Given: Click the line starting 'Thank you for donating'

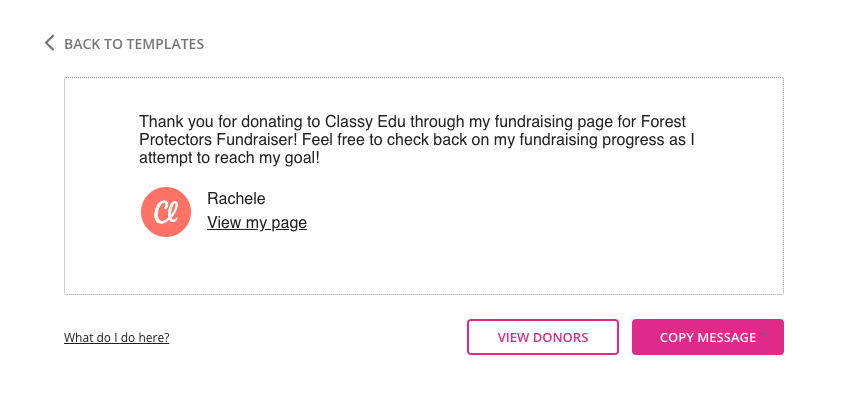Looking at the screenshot, I should [412, 122].
